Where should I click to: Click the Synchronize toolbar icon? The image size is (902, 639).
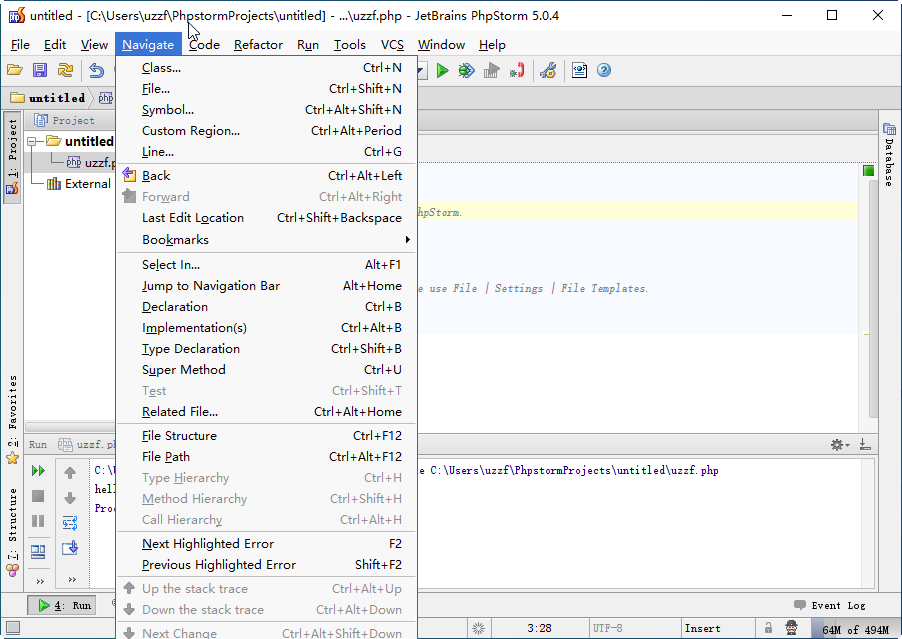tap(65, 70)
